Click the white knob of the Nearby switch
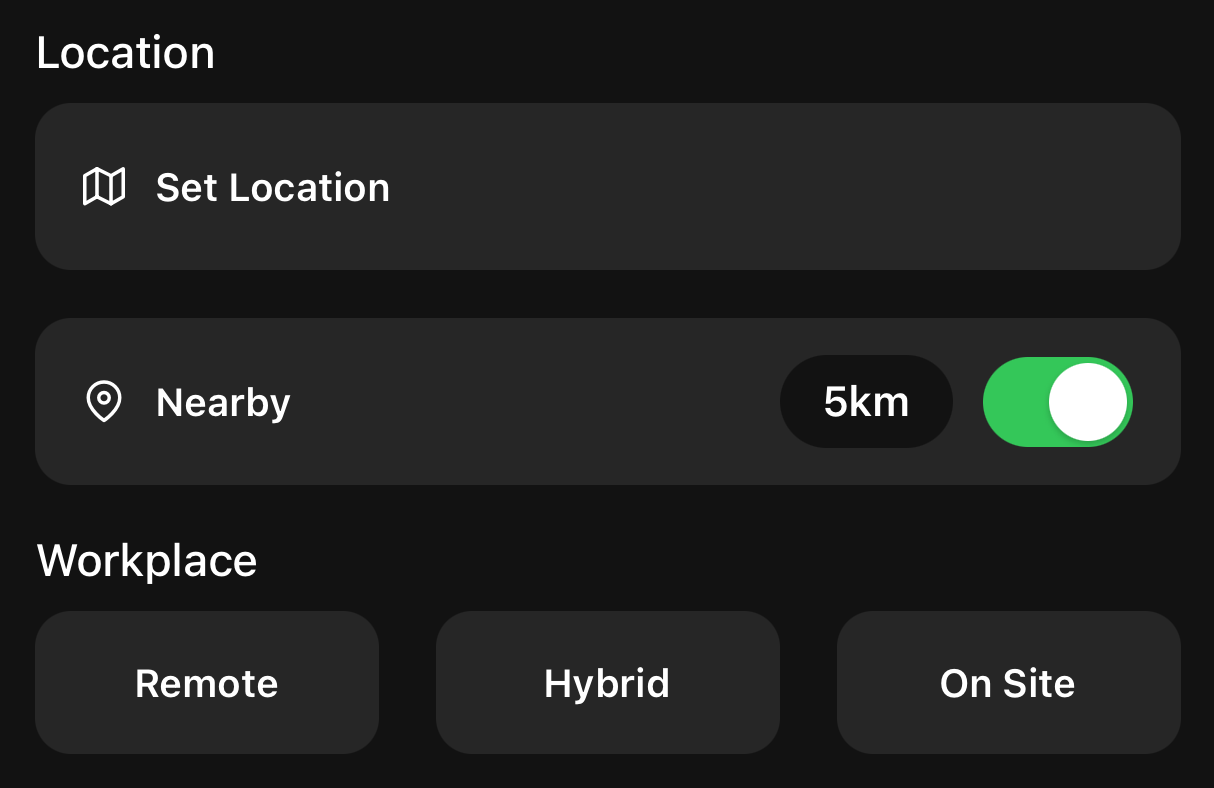The image size is (1214, 788). click(1088, 402)
